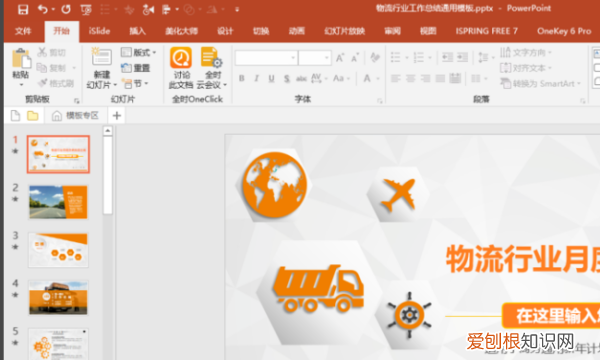Open the 设计 (Design) tab
This screenshot has width=600, height=360.
225,31
